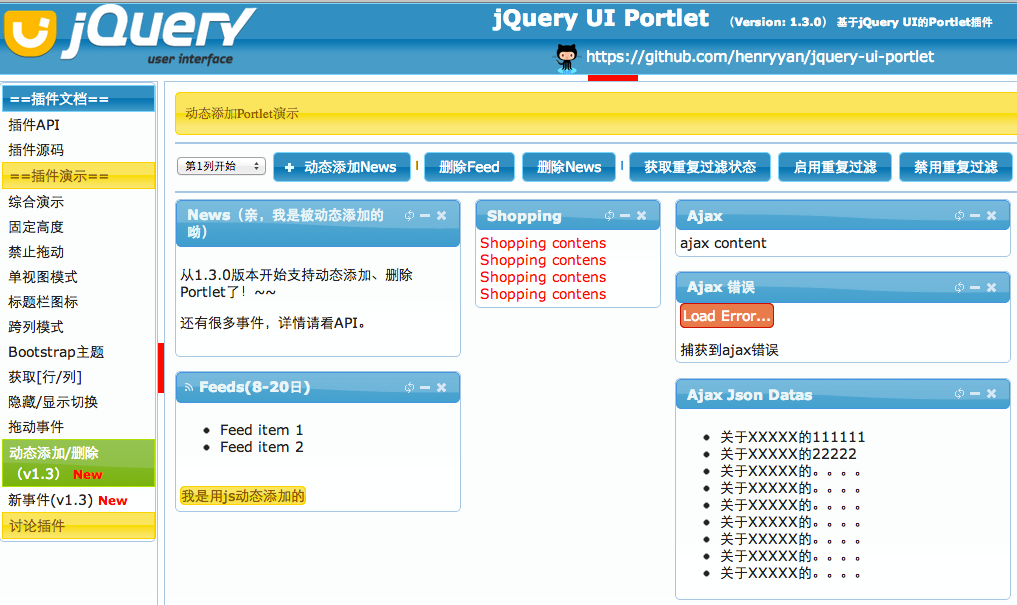The width and height of the screenshot is (1017, 605).
Task: Expand the ==插件文档== section header
Action: pos(78,99)
